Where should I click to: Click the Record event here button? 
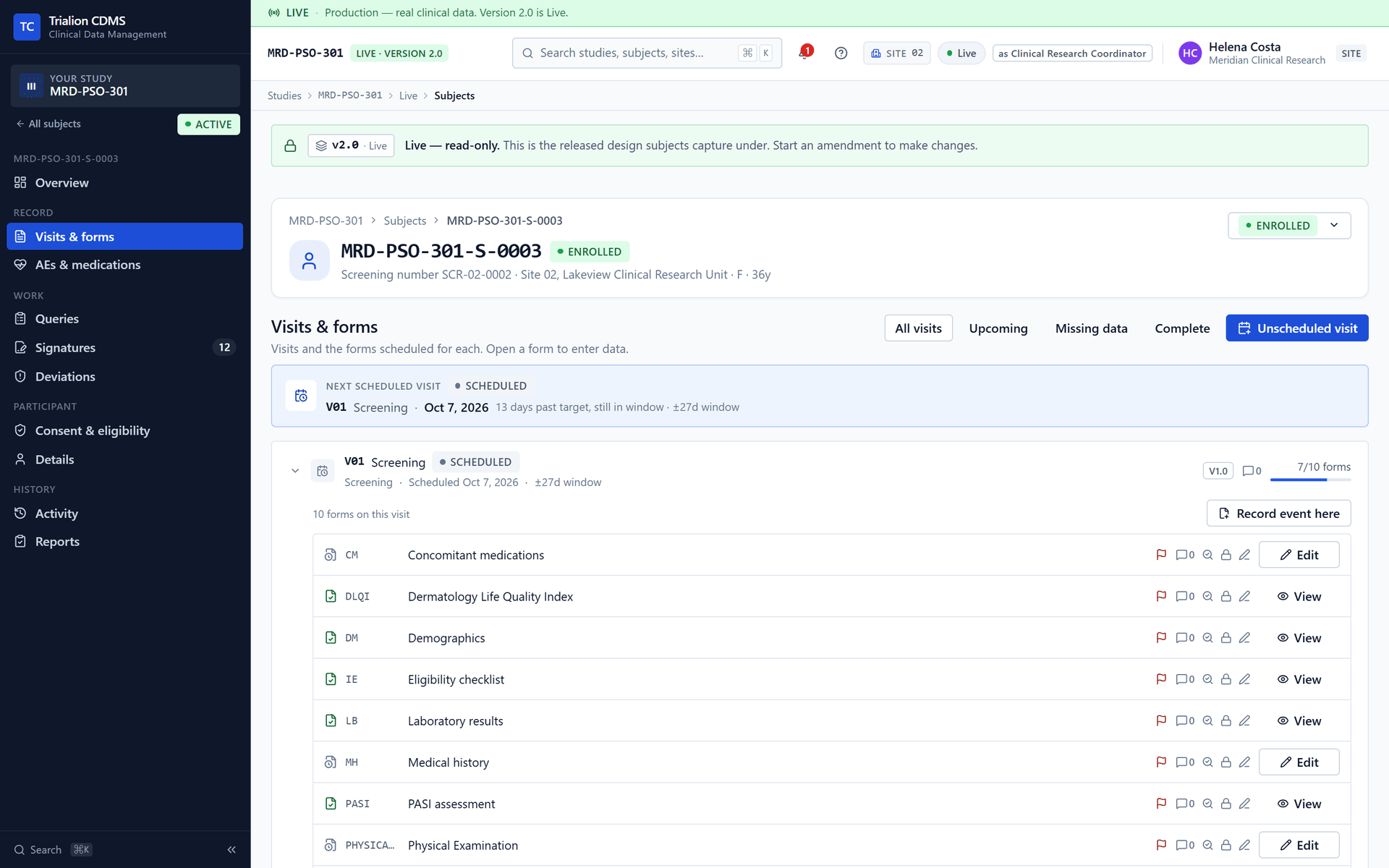(x=1279, y=514)
